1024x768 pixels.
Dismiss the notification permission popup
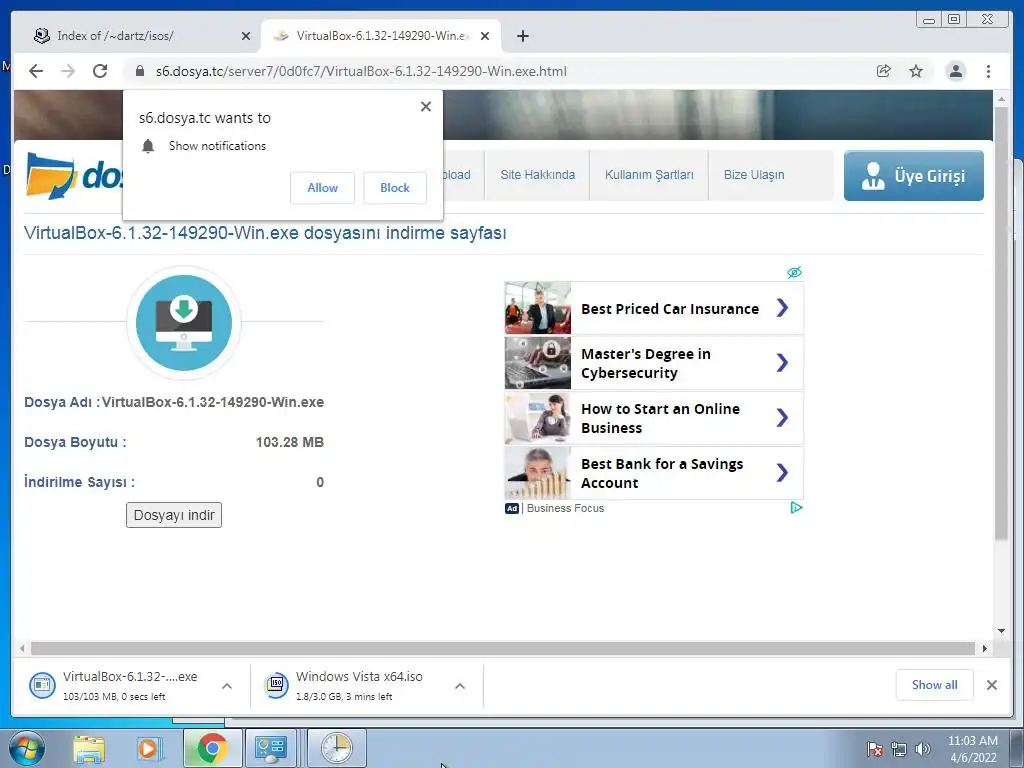coord(426,106)
